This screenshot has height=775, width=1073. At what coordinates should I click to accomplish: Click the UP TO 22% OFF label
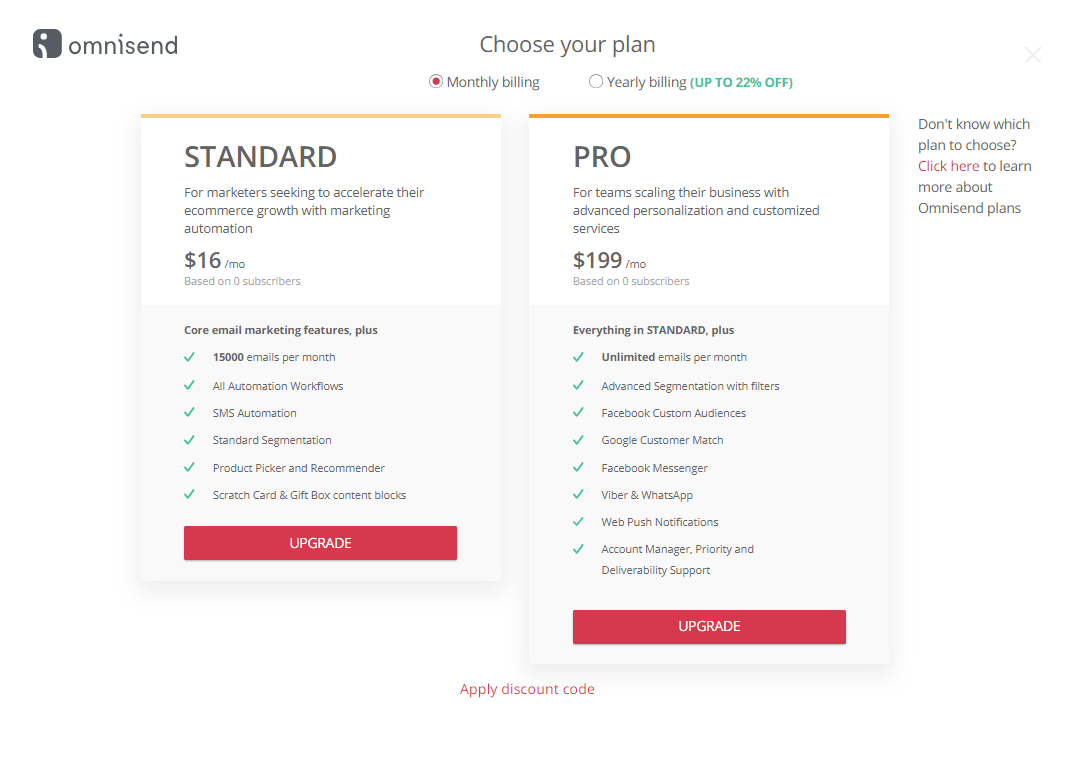(741, 83)
